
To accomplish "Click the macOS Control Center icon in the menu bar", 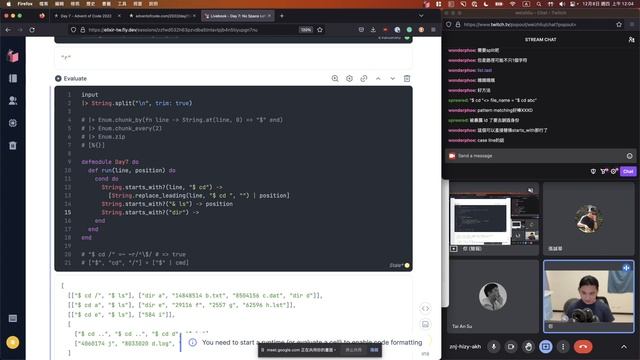I will [573, 4].
